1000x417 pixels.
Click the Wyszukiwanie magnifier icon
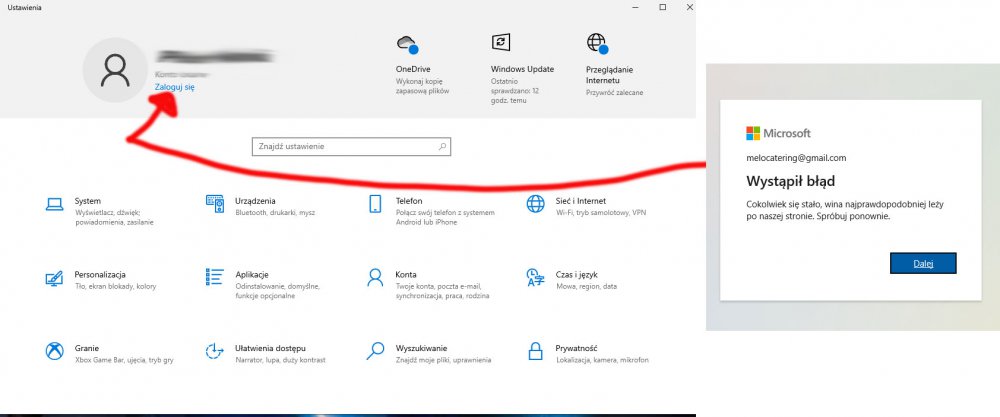click(x=375, y=351)
